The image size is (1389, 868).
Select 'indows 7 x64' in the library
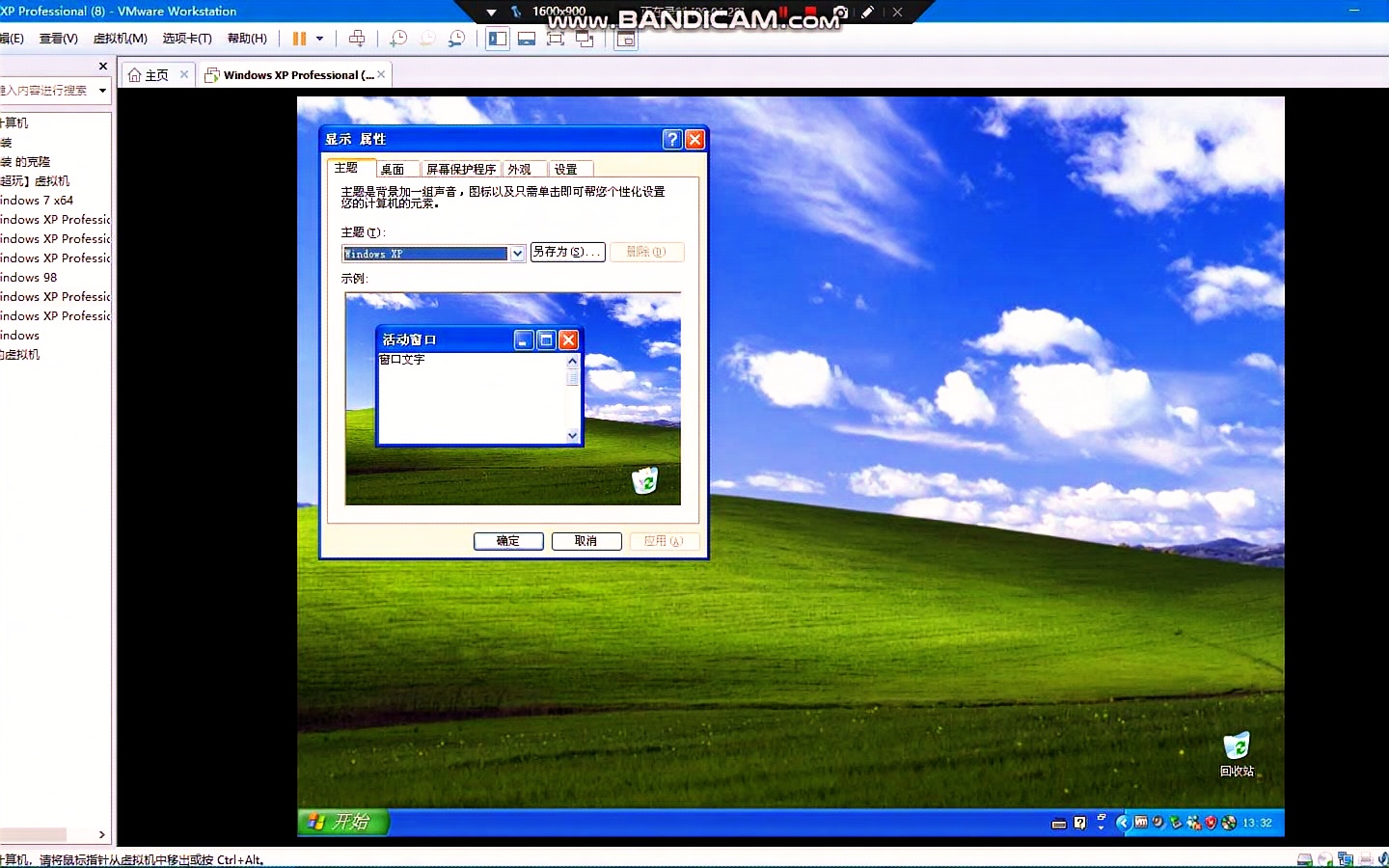(x=37, y=201)
